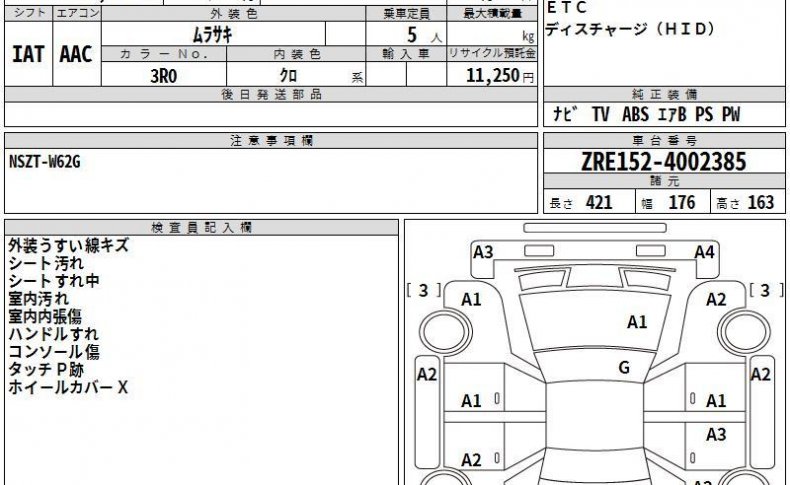Click the 車台番号 header
The height and width of the screenshot is (485, 790).
[x=664, y=141]
